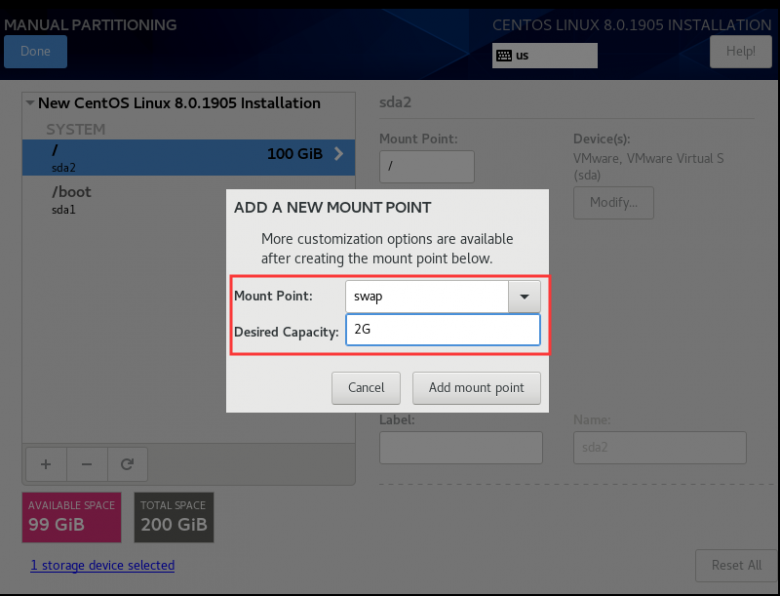This screenshot has width=780, height=596.
Task: Click the pink Available Space 99 GiB box
Action: pos(71,517)
